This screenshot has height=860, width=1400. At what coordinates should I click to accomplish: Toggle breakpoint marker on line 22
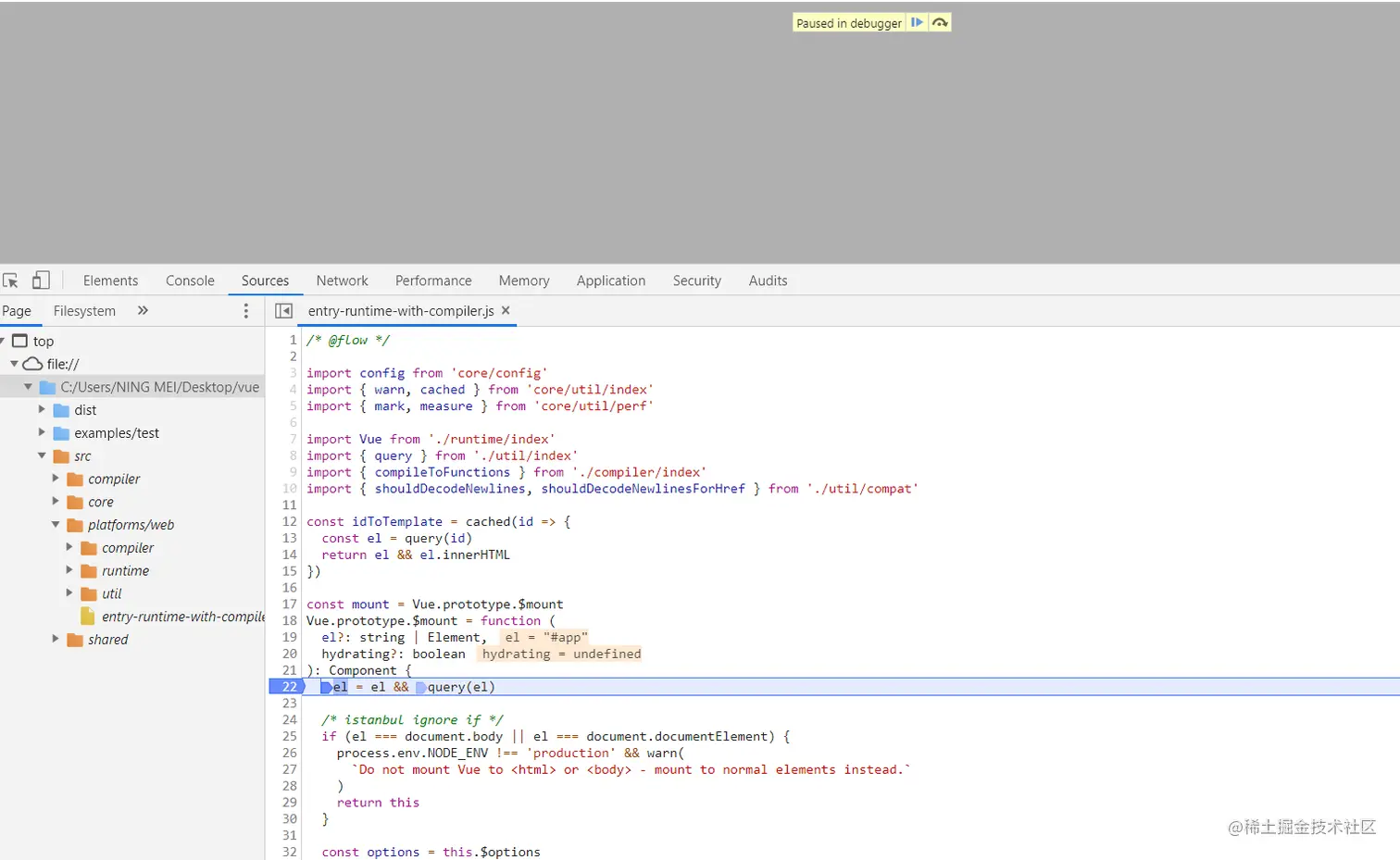point(287,687)
